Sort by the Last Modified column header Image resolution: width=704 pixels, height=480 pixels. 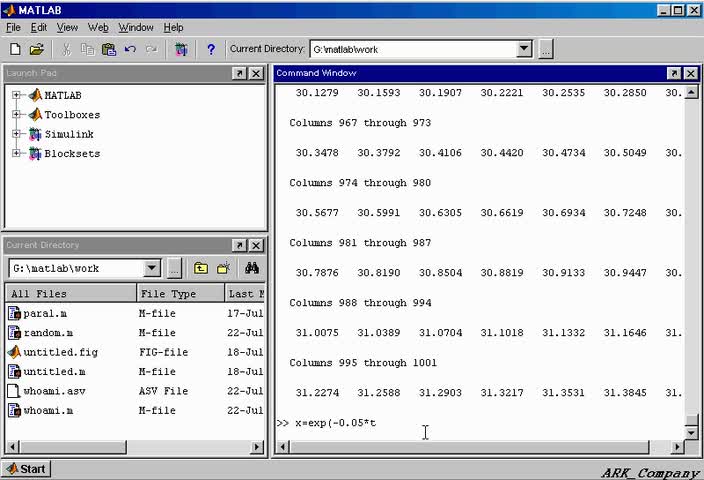click(x=245, y=294)
